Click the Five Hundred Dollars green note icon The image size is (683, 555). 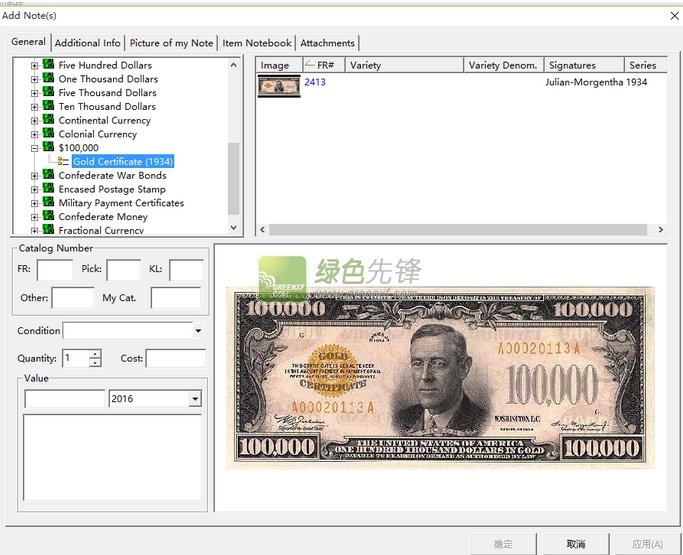[48, 64]
